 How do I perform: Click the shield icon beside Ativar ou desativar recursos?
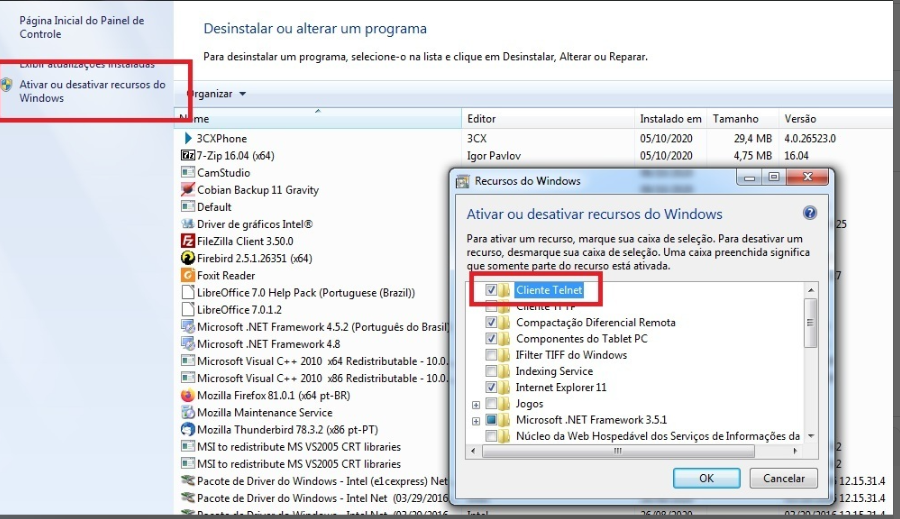(x=7, y=86)
